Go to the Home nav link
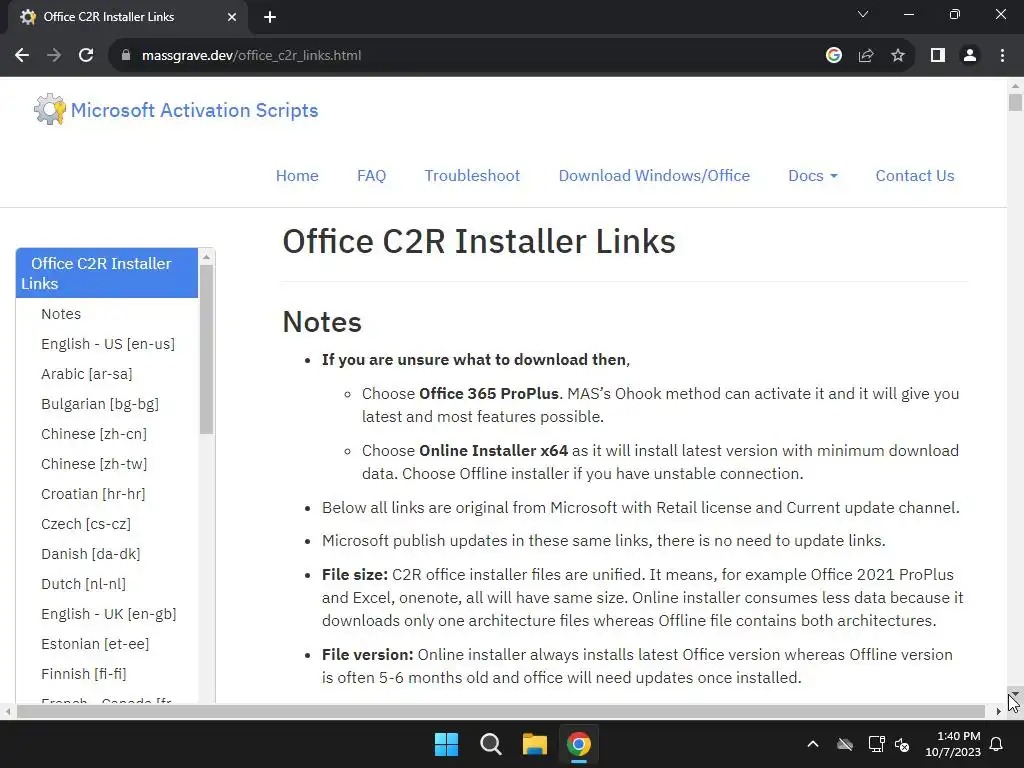Screen dimensions: 1024x768 (297, 176)
